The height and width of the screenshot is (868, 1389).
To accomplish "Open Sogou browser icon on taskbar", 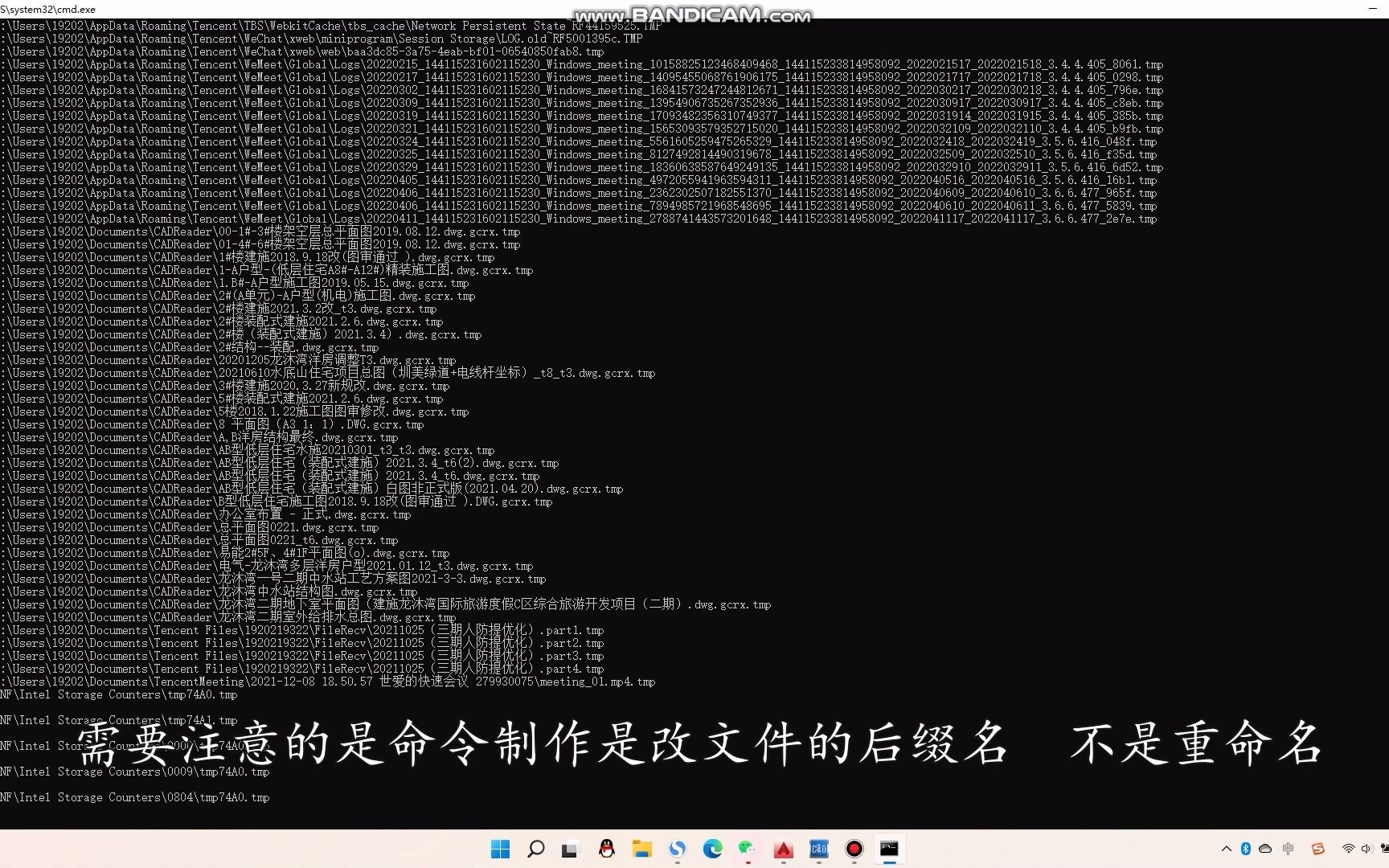I will coord(678,849).
